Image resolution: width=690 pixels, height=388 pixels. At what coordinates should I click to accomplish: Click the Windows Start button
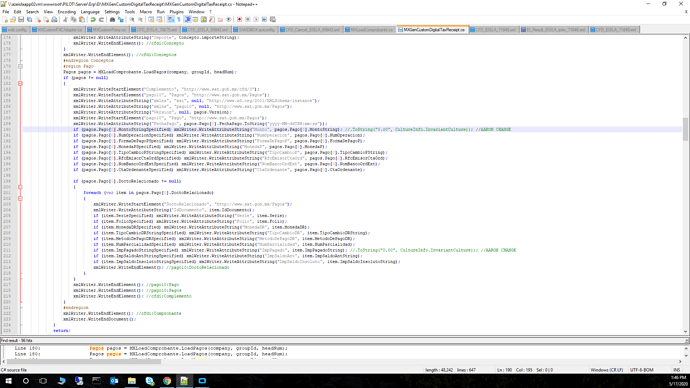(x=8, y=381)
